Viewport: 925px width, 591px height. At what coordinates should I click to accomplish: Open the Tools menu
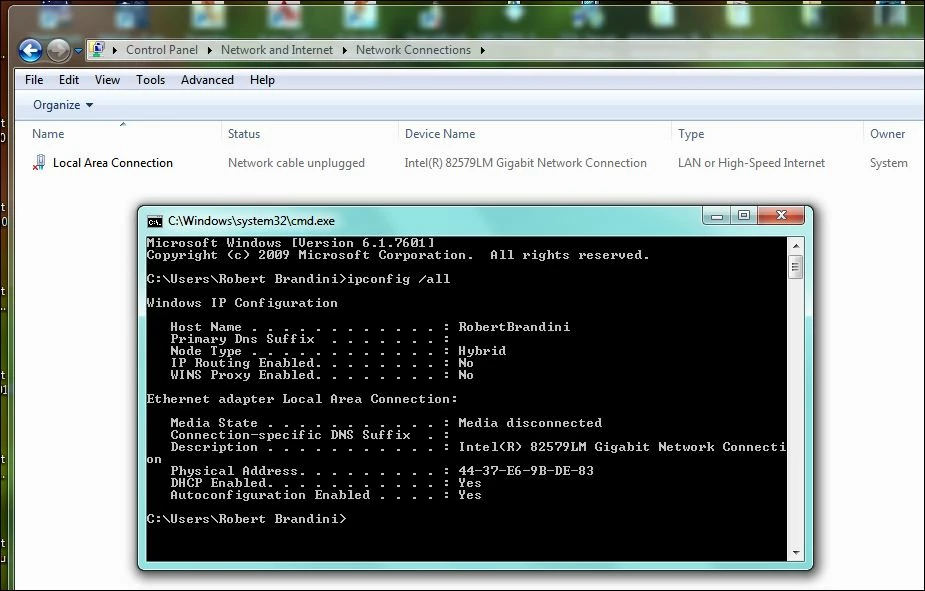click(150, 80)
